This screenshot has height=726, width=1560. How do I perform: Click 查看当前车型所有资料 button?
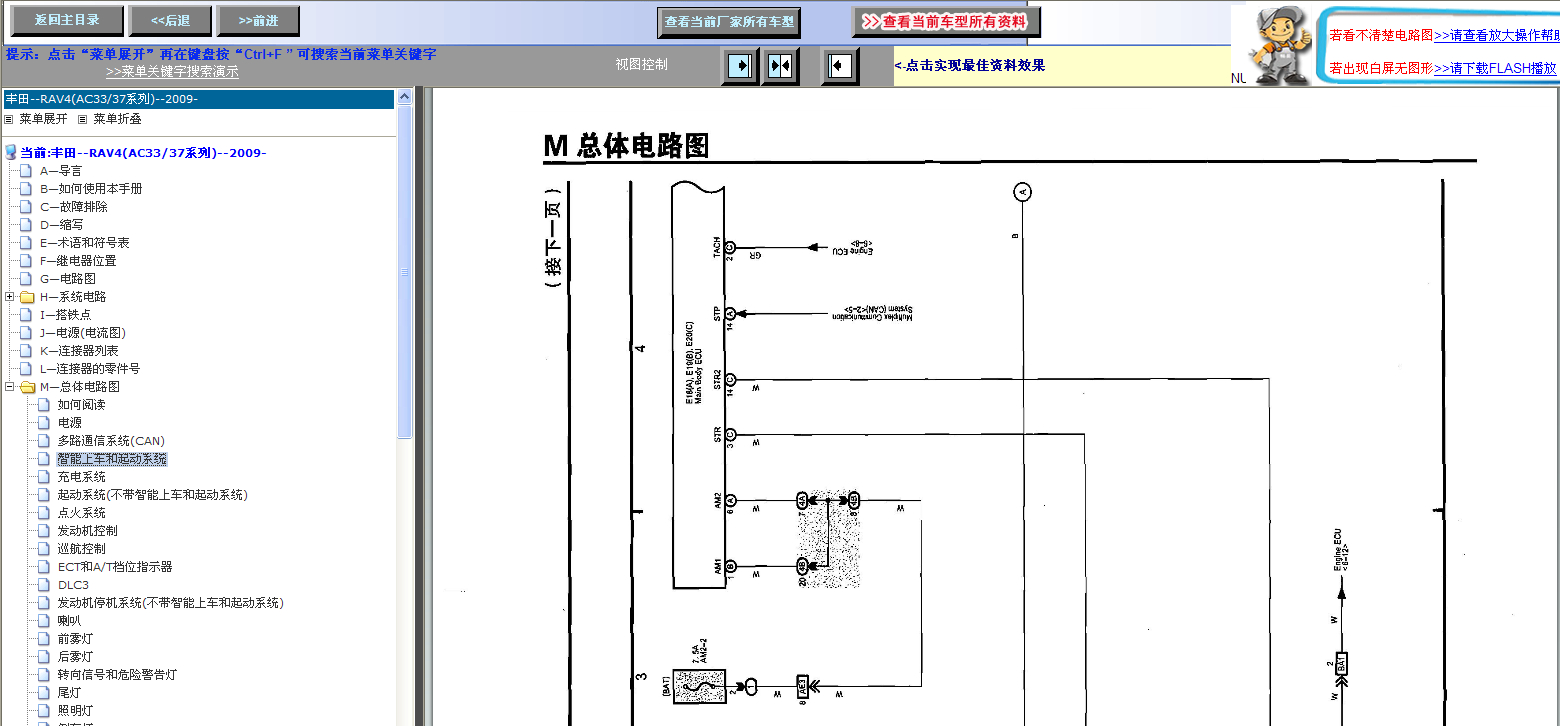click(946, 21)
